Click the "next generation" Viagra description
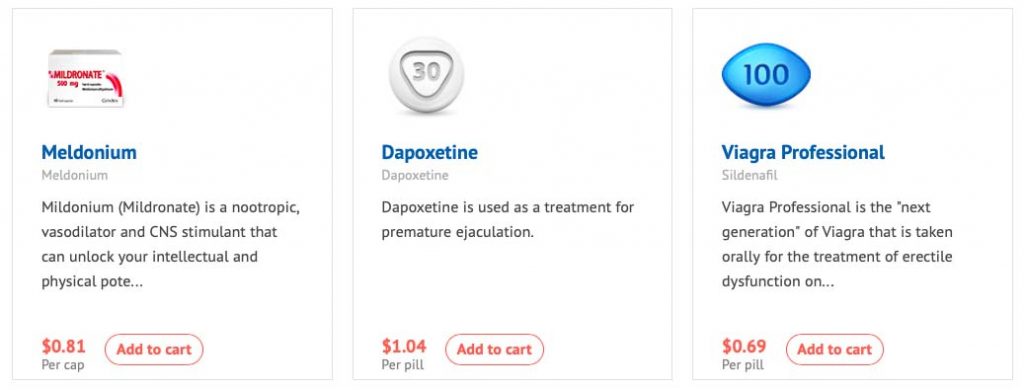The width and height of the screenshot is (1024, 390). click(837, 245)
